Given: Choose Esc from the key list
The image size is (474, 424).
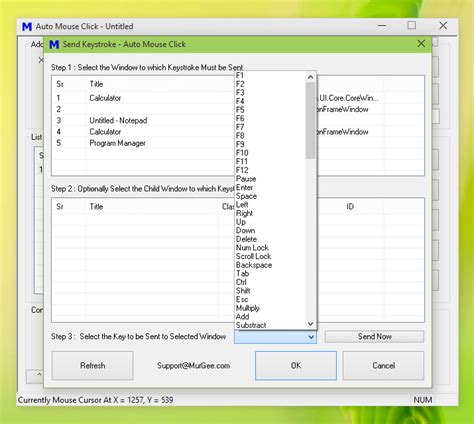Looking at the screenshot, I should [242, 299].
